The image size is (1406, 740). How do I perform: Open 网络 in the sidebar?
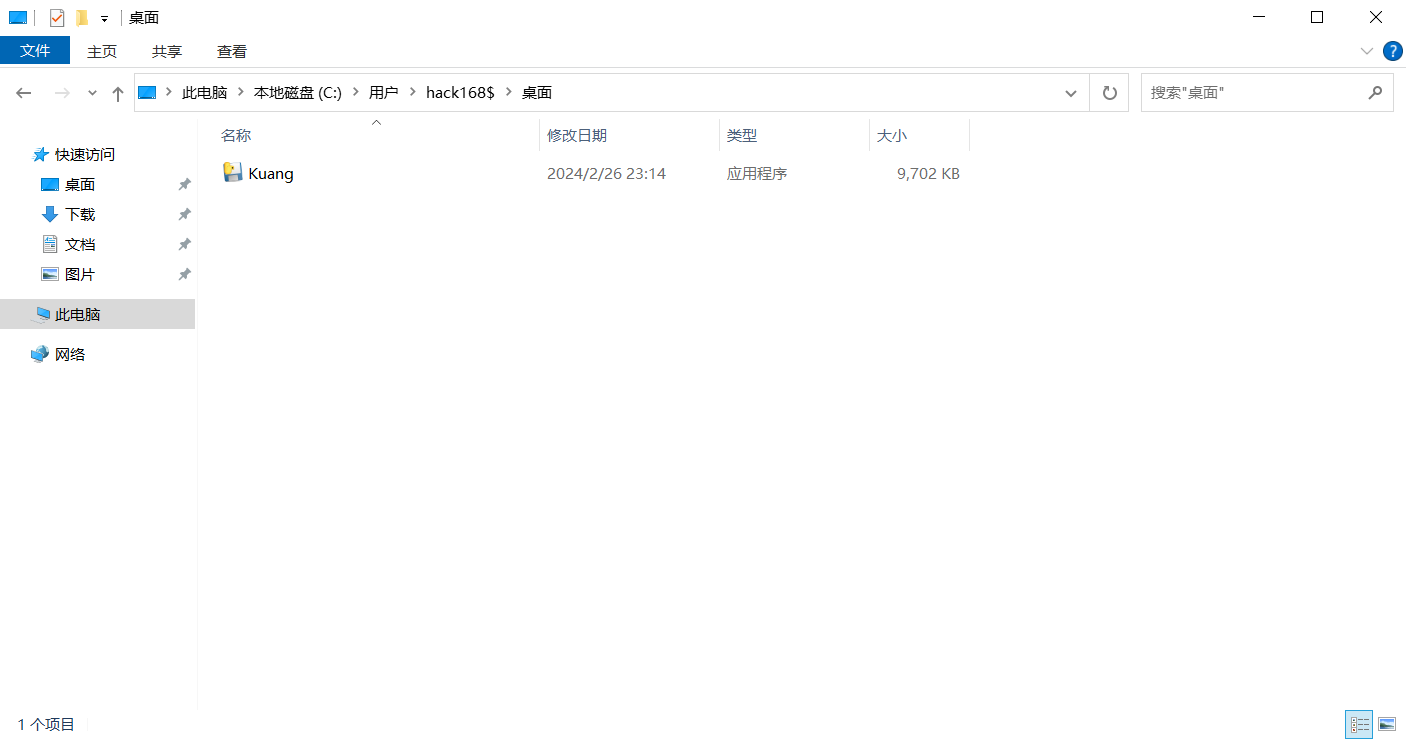click(x=70, y=353)
